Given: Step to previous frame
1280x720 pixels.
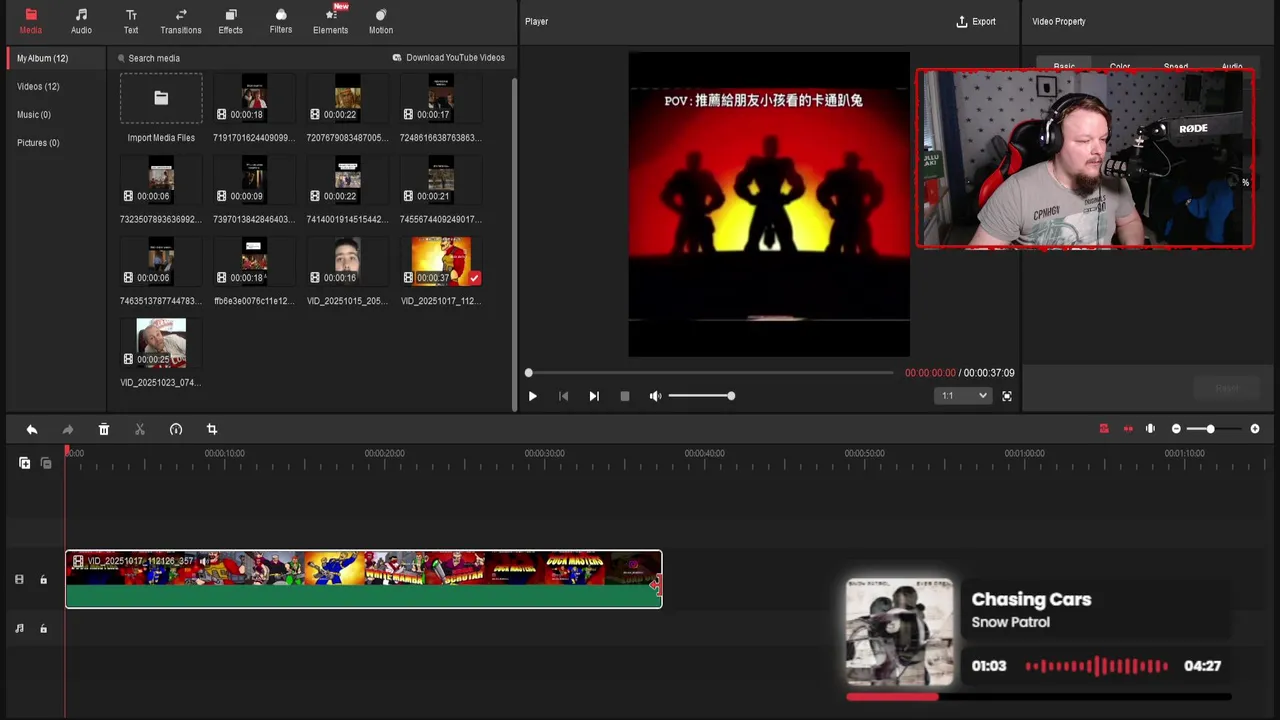Looking at the screenshot, I should pos(563,396).
